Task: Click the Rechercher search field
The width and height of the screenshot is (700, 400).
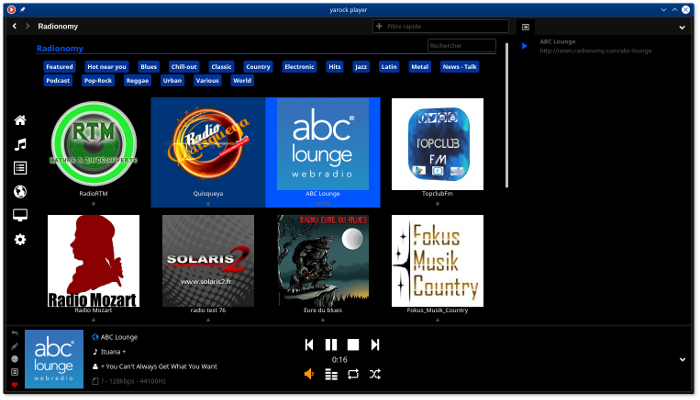Action: pos(462,46)
